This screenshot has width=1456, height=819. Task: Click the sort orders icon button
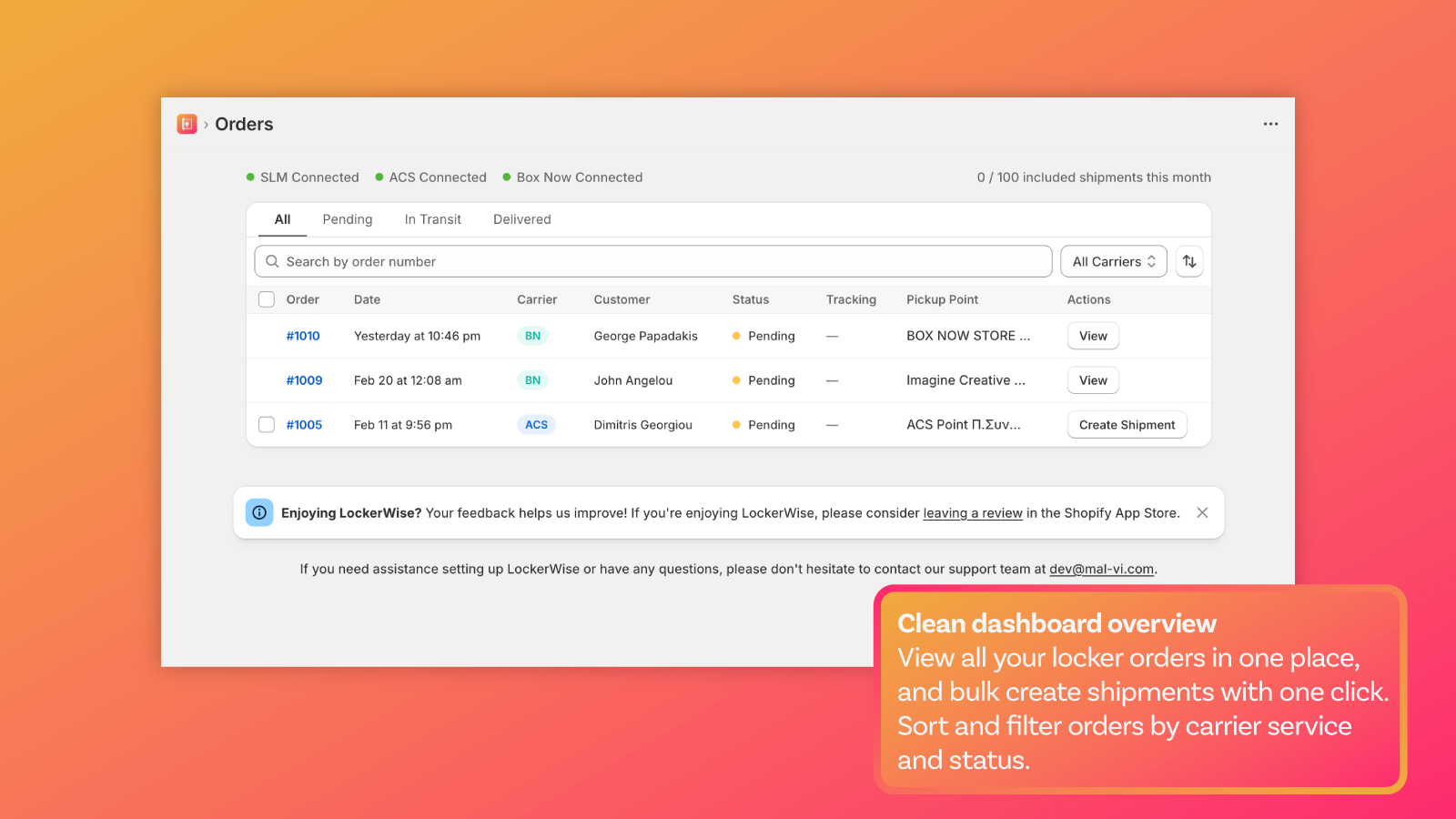[x=1189, y=261]
